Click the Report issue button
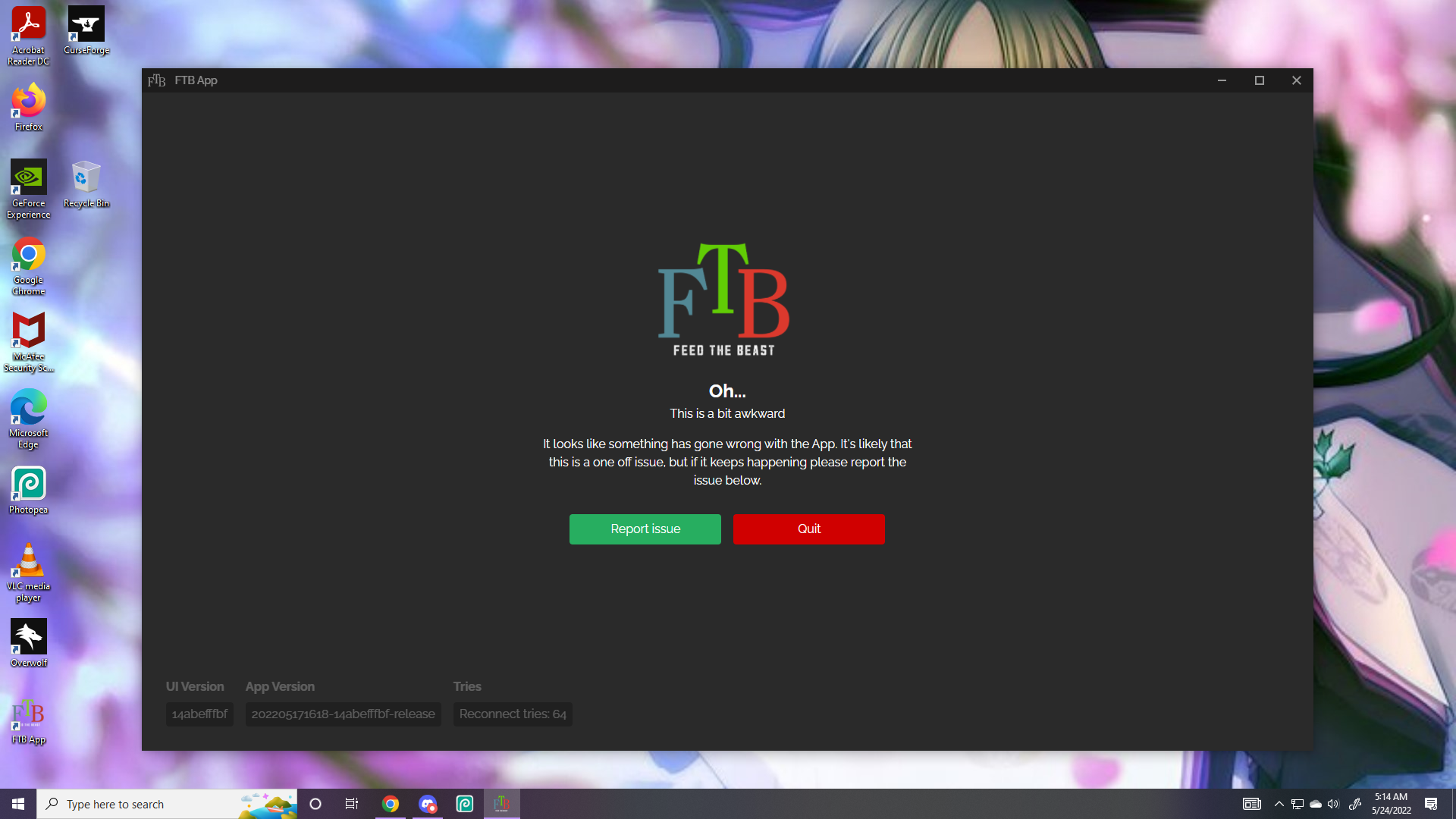The height and width of the screenshot is (819, 1456). coord(645,529)
